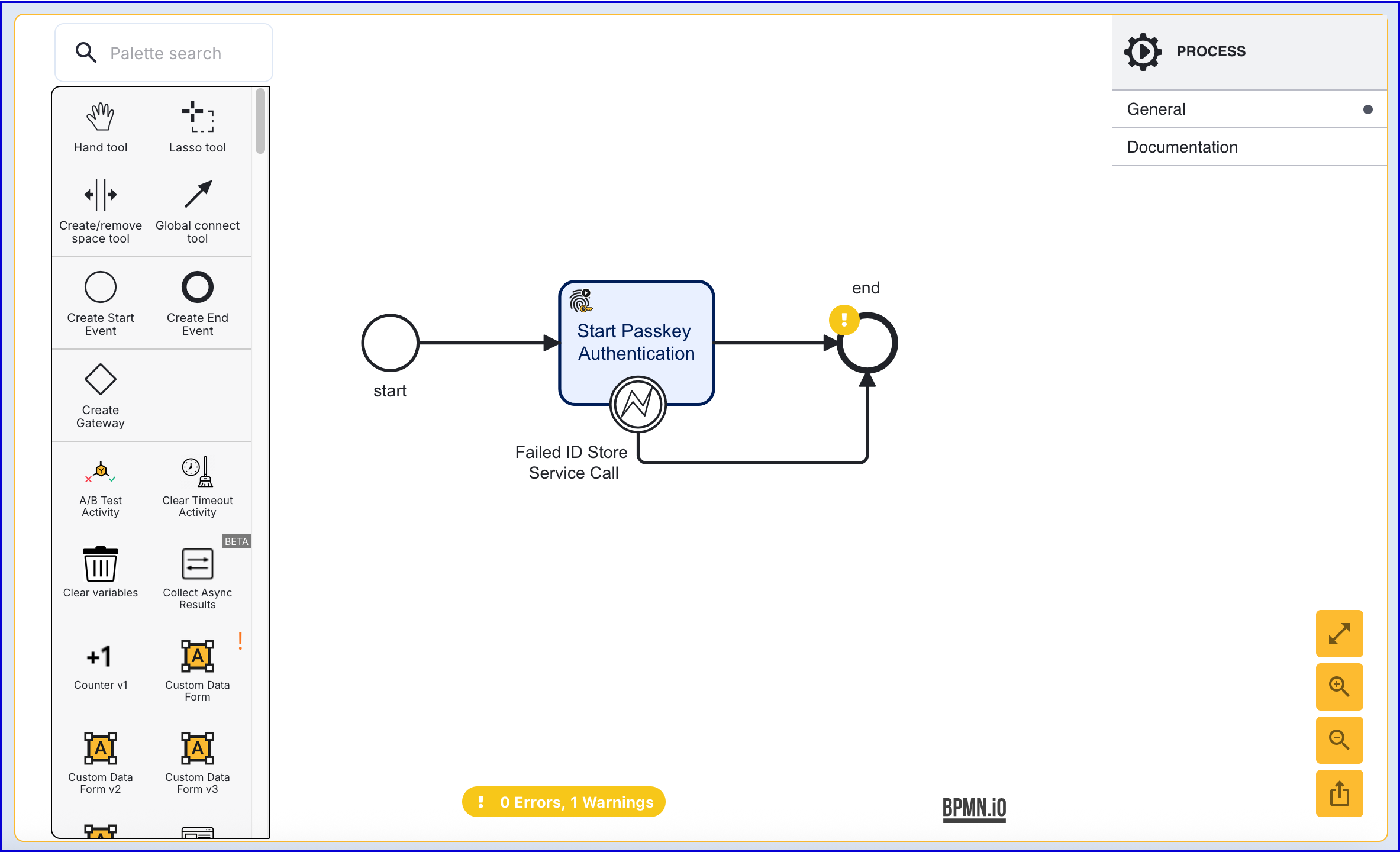The image size is (1400, 852).
Task: Select the Clear variables trash icon
Action: pos(100,572)
